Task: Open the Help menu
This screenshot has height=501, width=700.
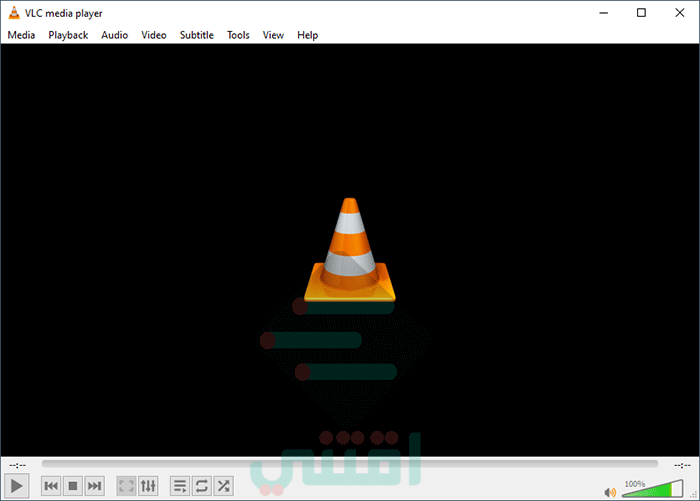Action: click(308, 35)
